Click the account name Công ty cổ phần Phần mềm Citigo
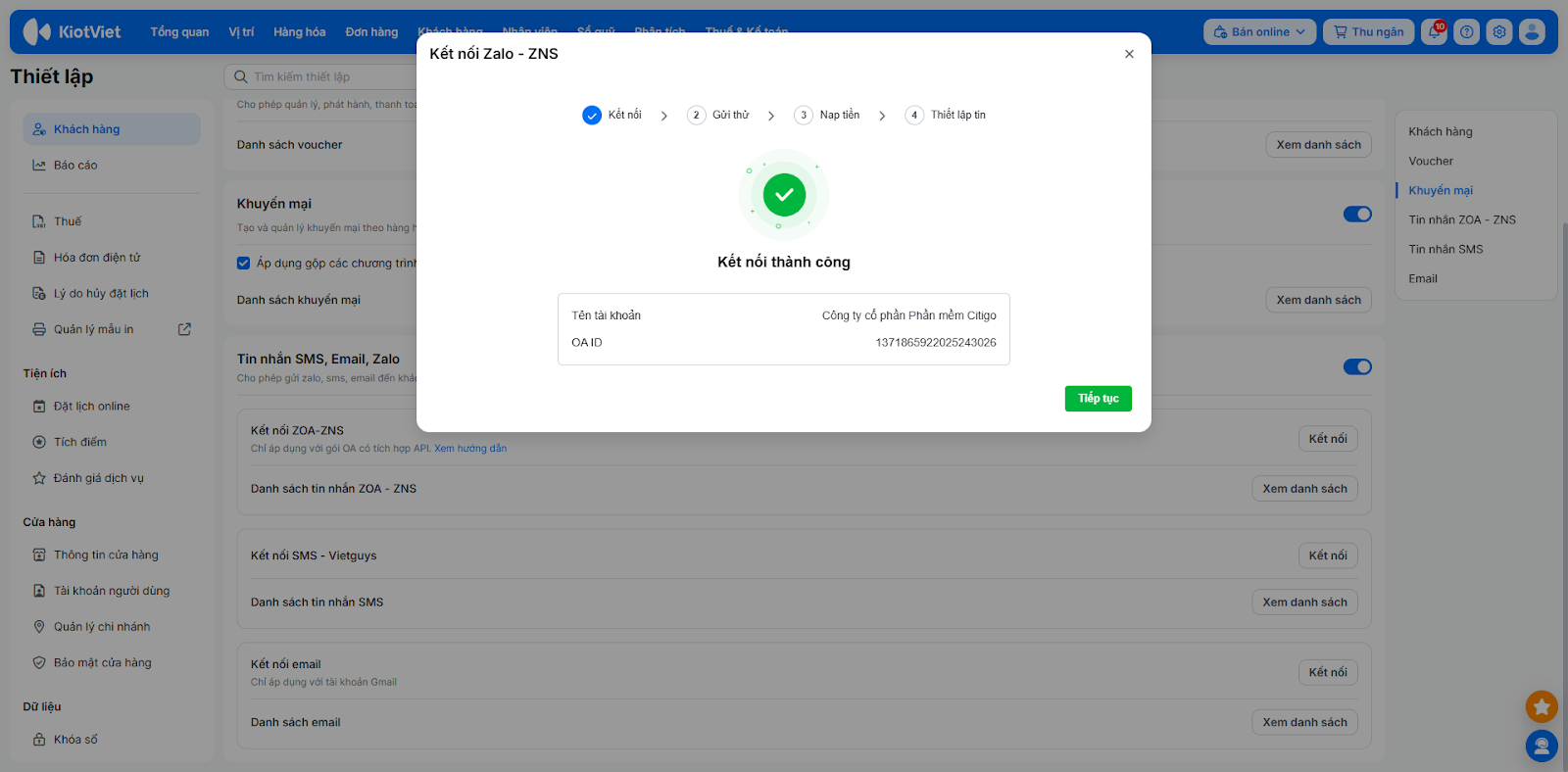 pos(909,315)
